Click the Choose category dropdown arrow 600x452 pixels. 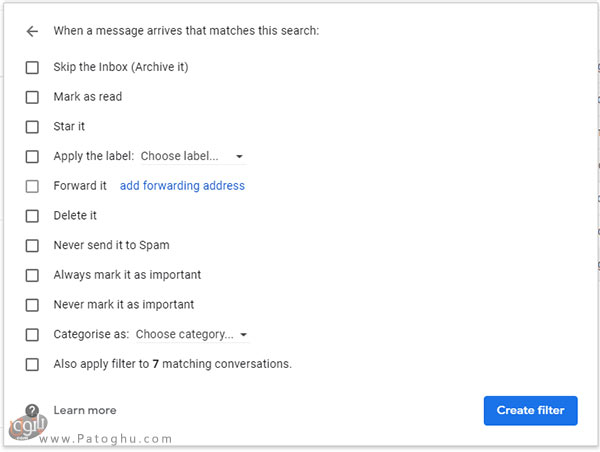(245, 335)
